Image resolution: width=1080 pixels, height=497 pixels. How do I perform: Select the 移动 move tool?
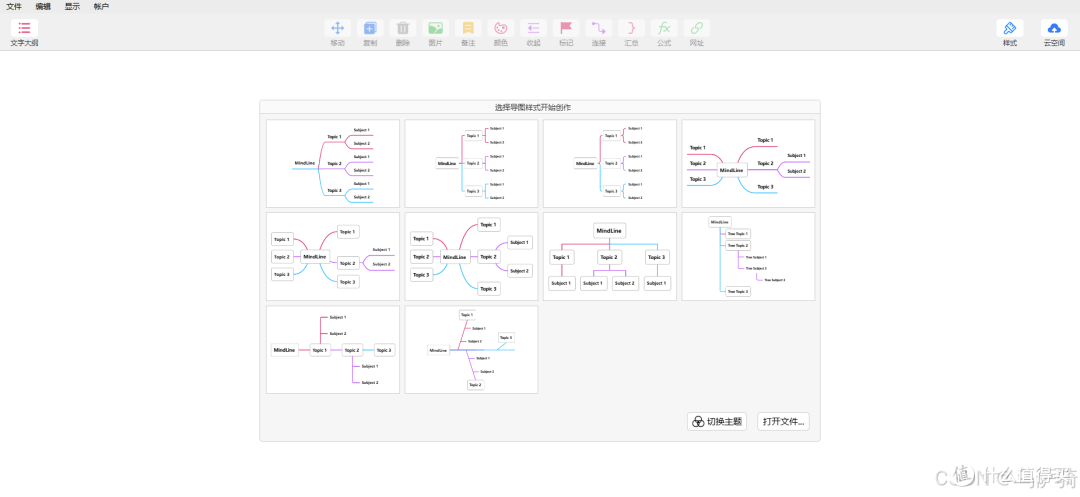click(x=338, y=28)
